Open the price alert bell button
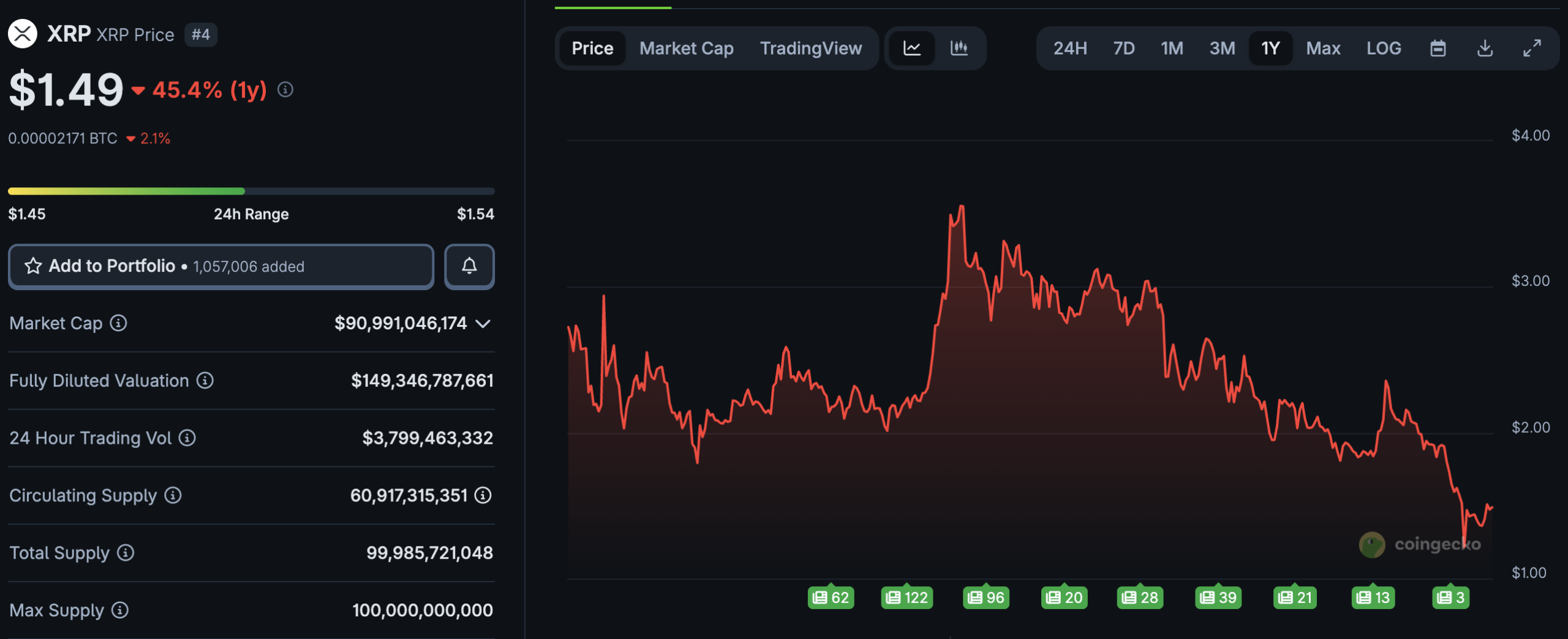Image resolution: width=1568 pixels, height=639 pixels. click(x=469, y=266)
